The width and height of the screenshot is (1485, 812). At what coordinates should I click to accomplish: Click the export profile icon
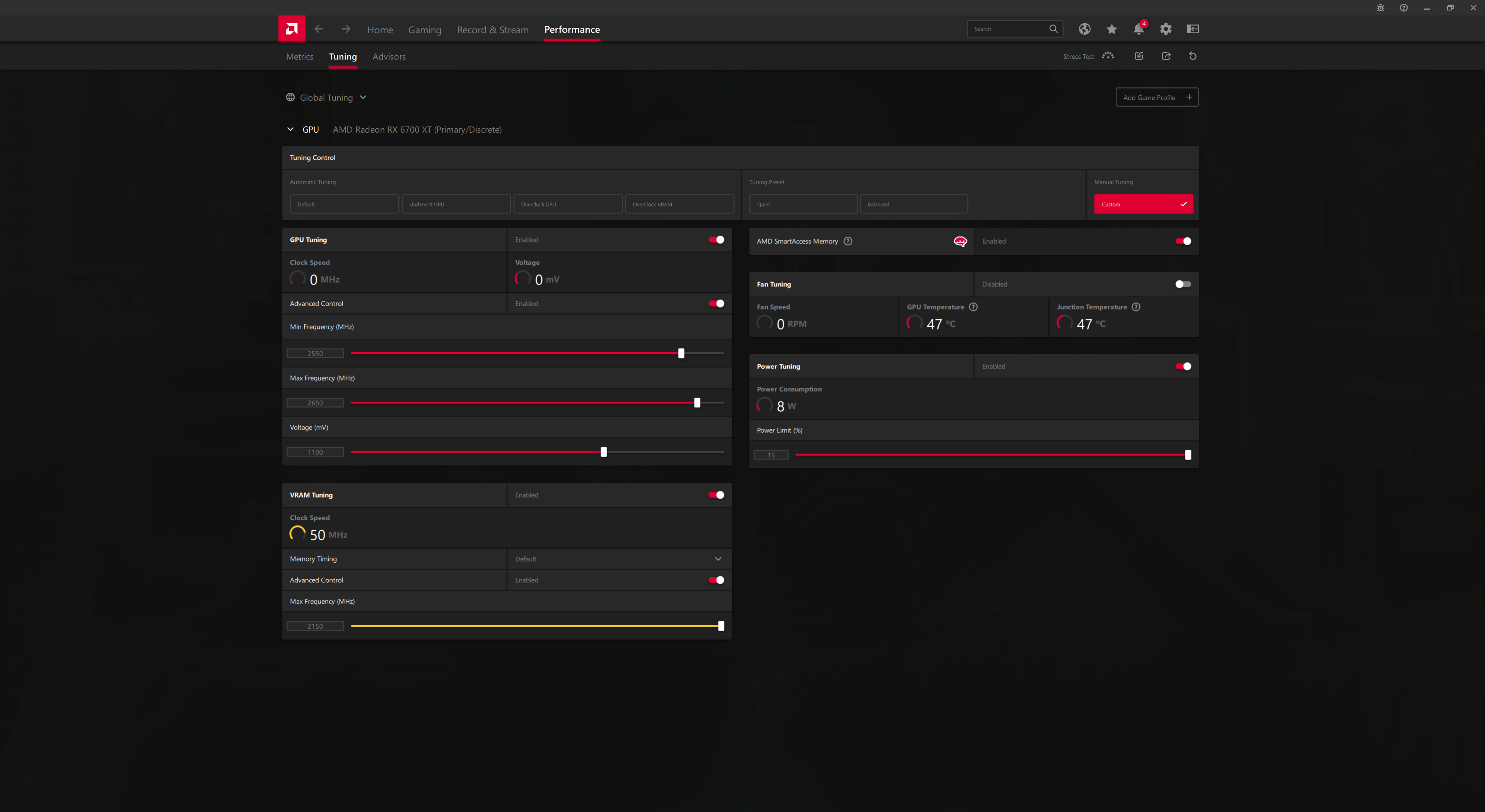click(x=1166, y=56)
